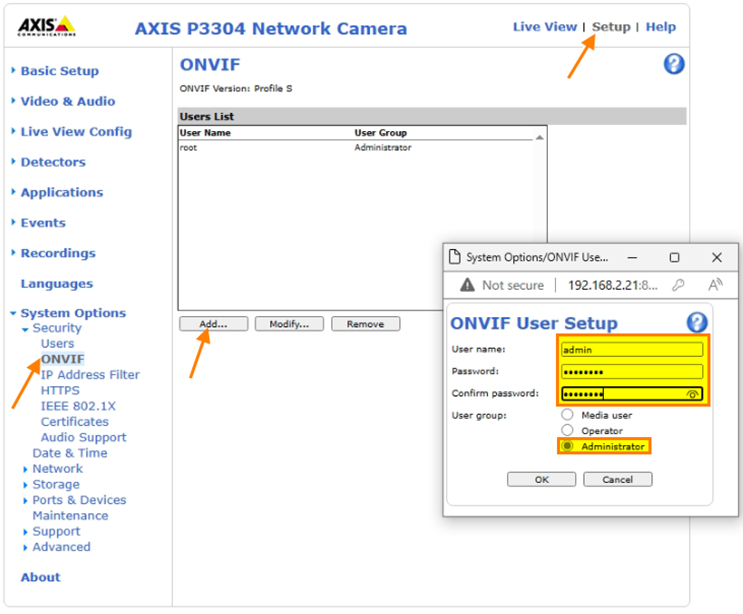Minimize the ONVIF User Setup popup window
This screenshot has width=743, height=614.
coord(632,257)
